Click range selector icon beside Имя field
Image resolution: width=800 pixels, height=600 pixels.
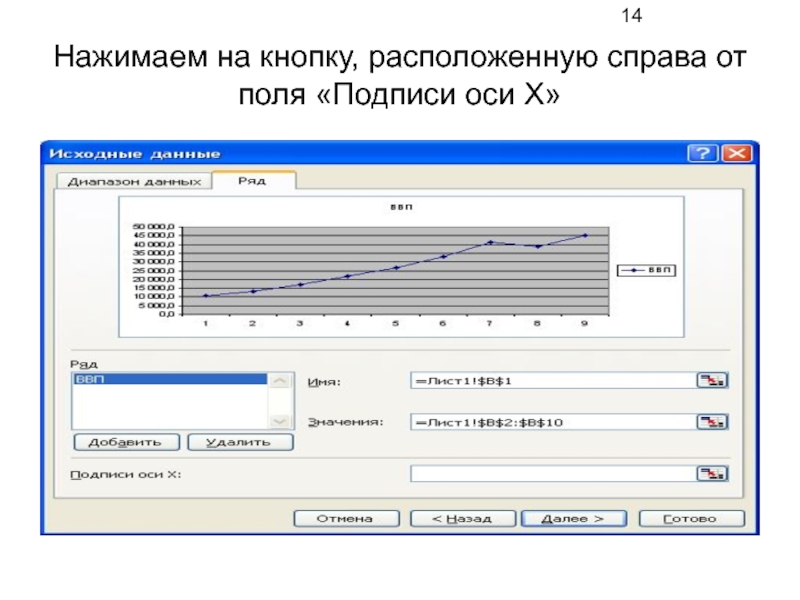[712, 381]
